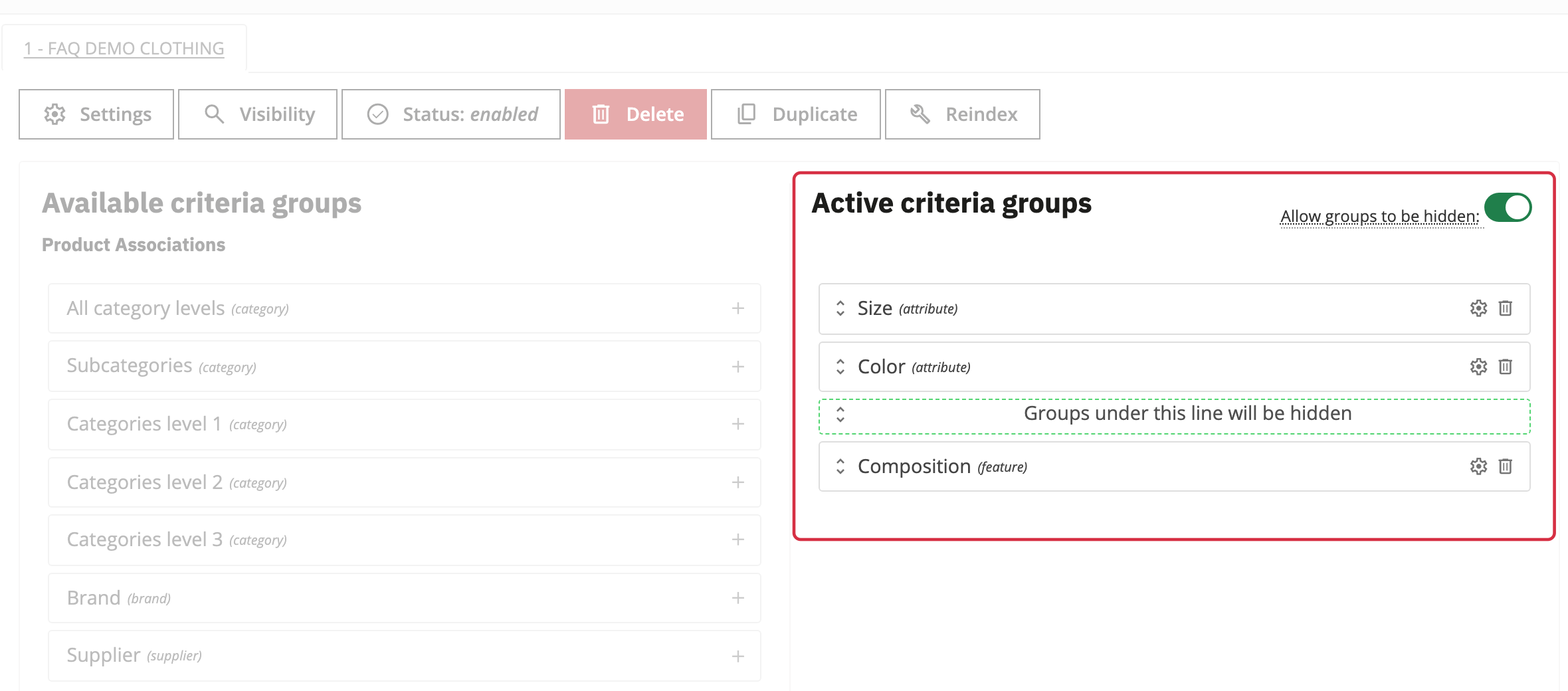
Task: Click the reorder handle for Composition
Action: [840, 466]
